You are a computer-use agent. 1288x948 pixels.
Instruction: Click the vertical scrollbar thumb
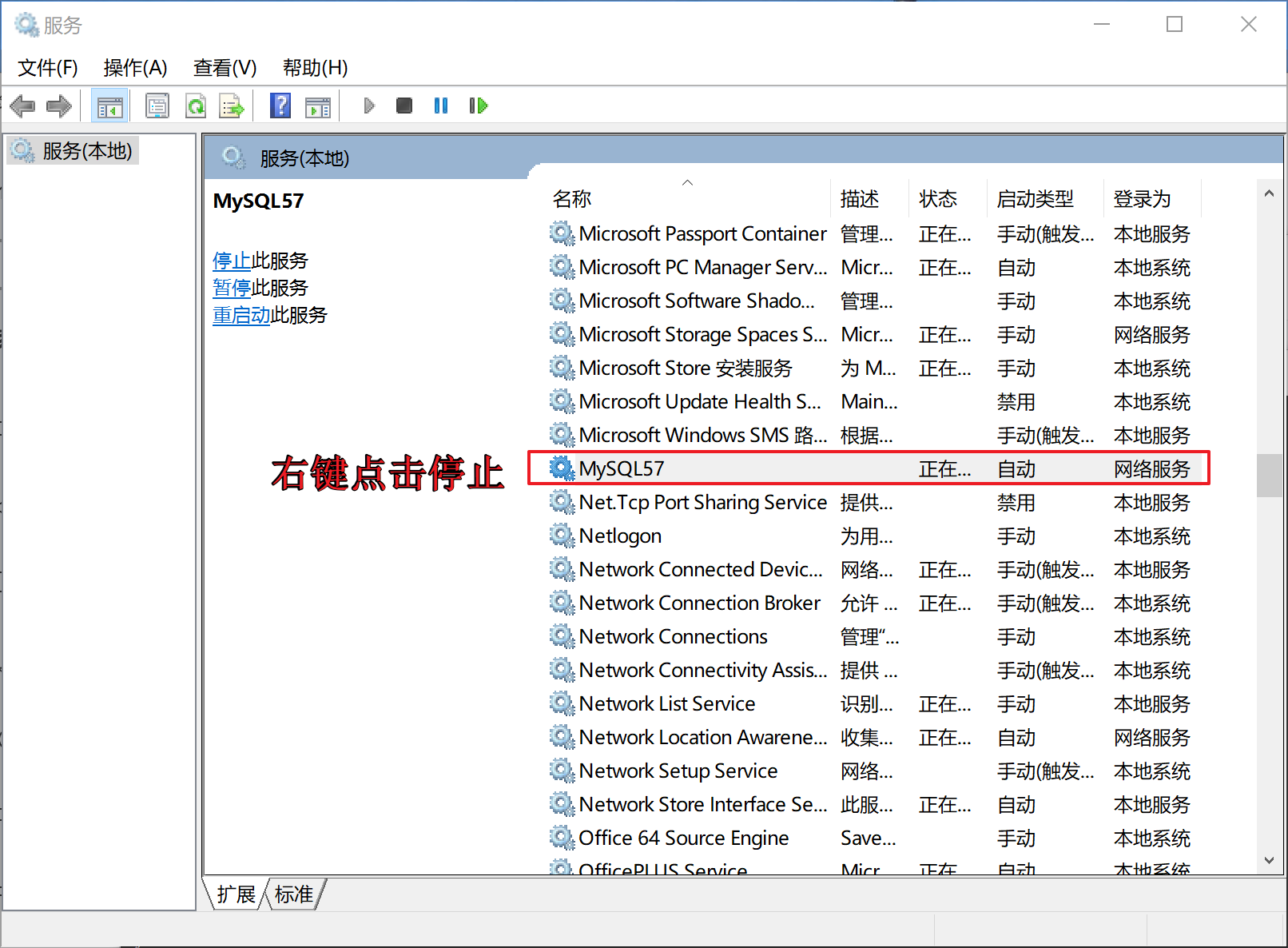[x=1269, y=476]
